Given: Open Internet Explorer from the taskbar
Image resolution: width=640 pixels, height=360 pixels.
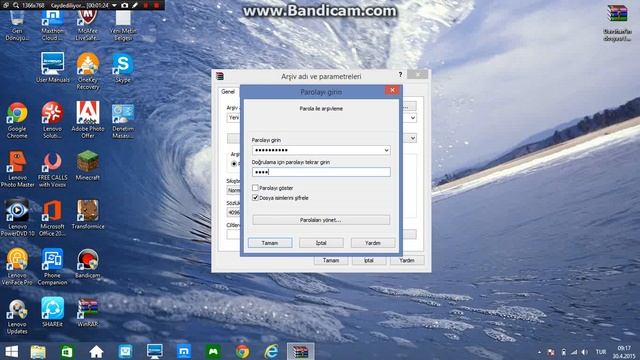Looking at the screenshot, I should (271, 351).
